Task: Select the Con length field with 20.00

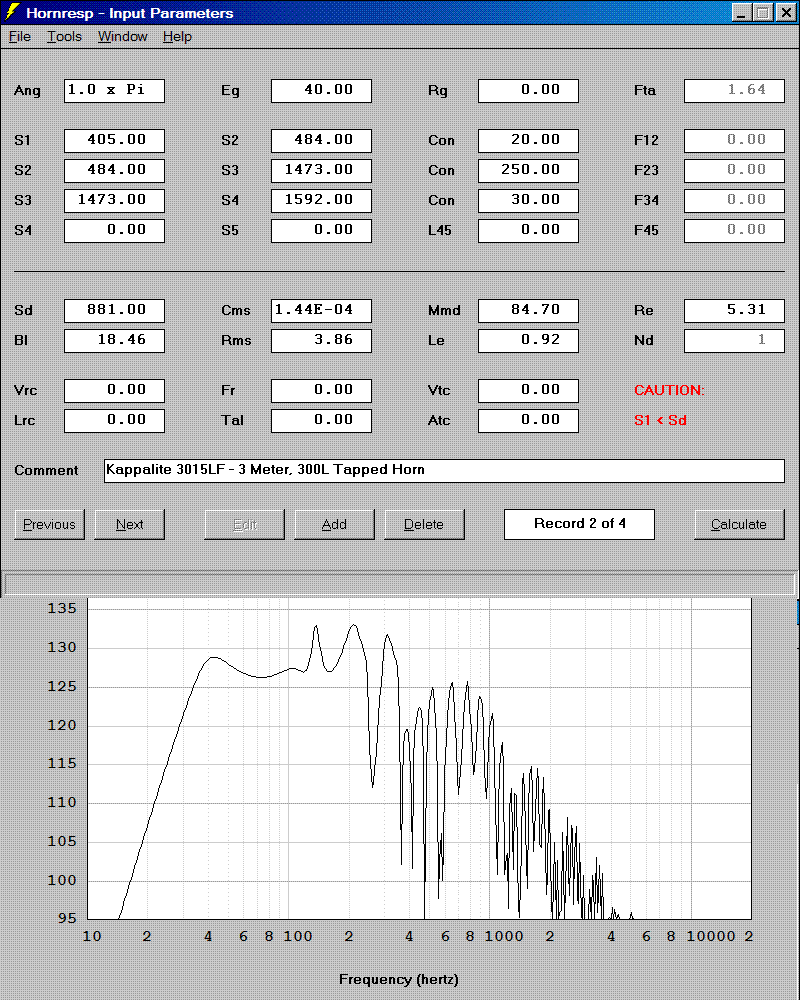Action: click(x=528, y=140)
